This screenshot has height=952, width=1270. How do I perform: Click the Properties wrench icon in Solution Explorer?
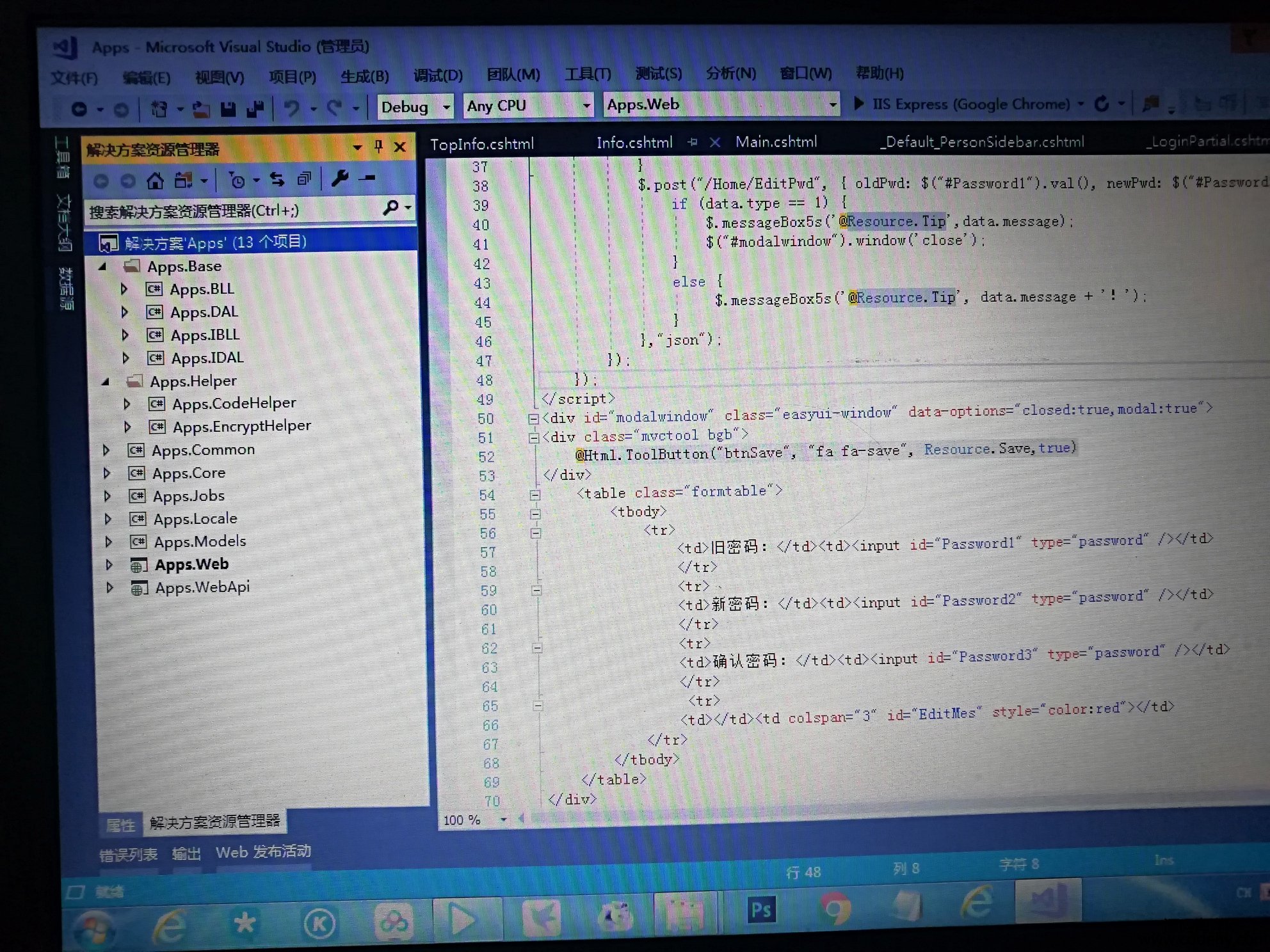click(x=340, y=178)
